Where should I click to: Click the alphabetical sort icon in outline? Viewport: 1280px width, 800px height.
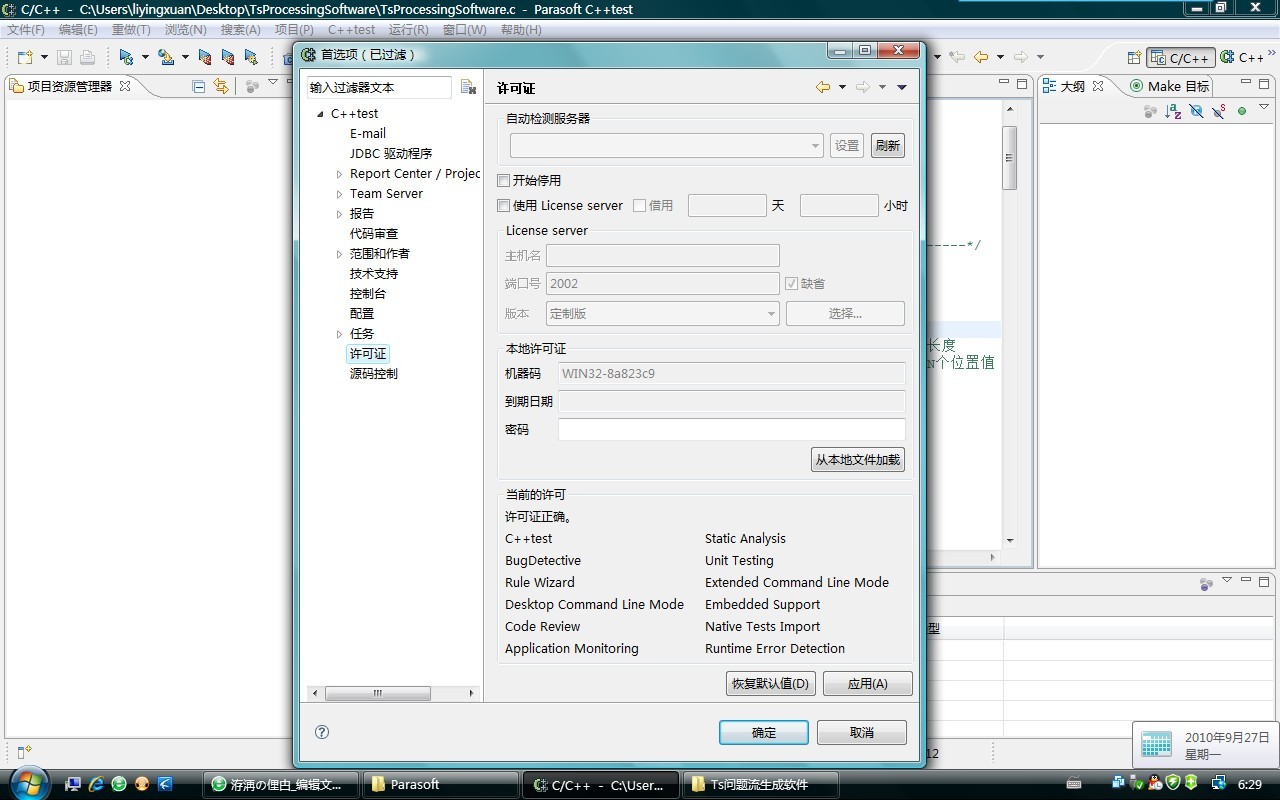point(1173,111)
